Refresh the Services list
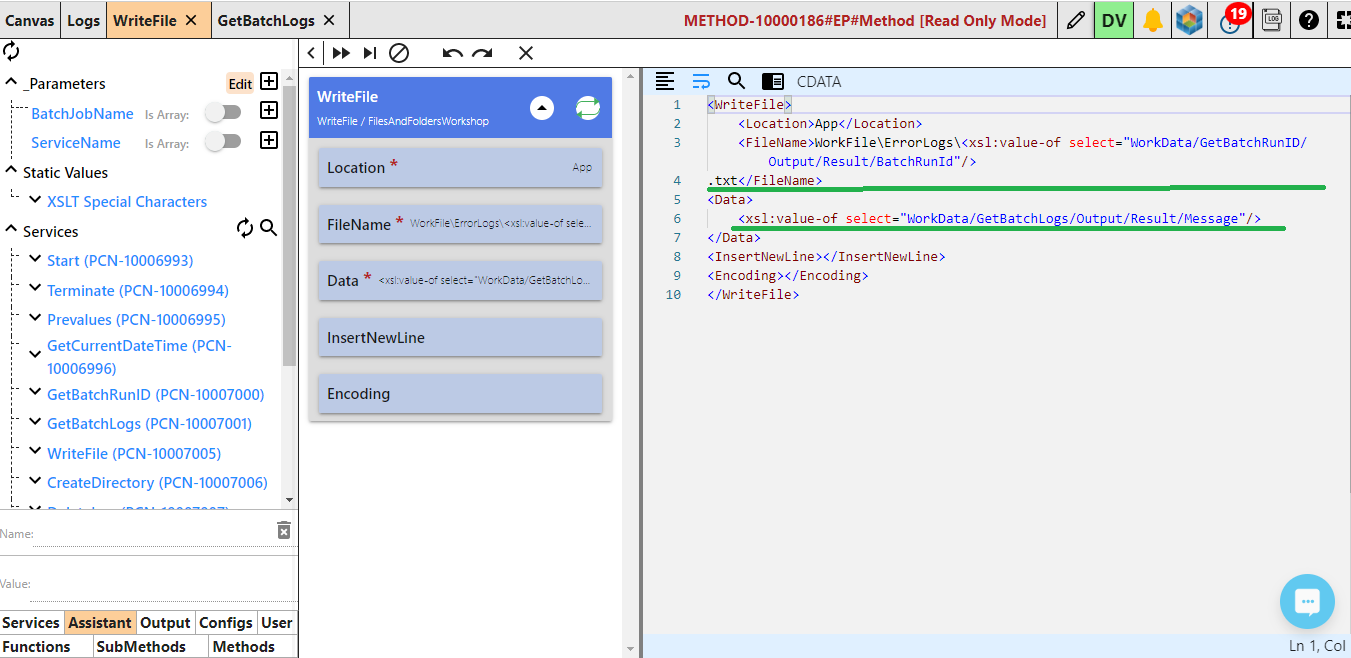Image resolution: width=1351 pixels, height=658 pixels. (x=245, y=229)
